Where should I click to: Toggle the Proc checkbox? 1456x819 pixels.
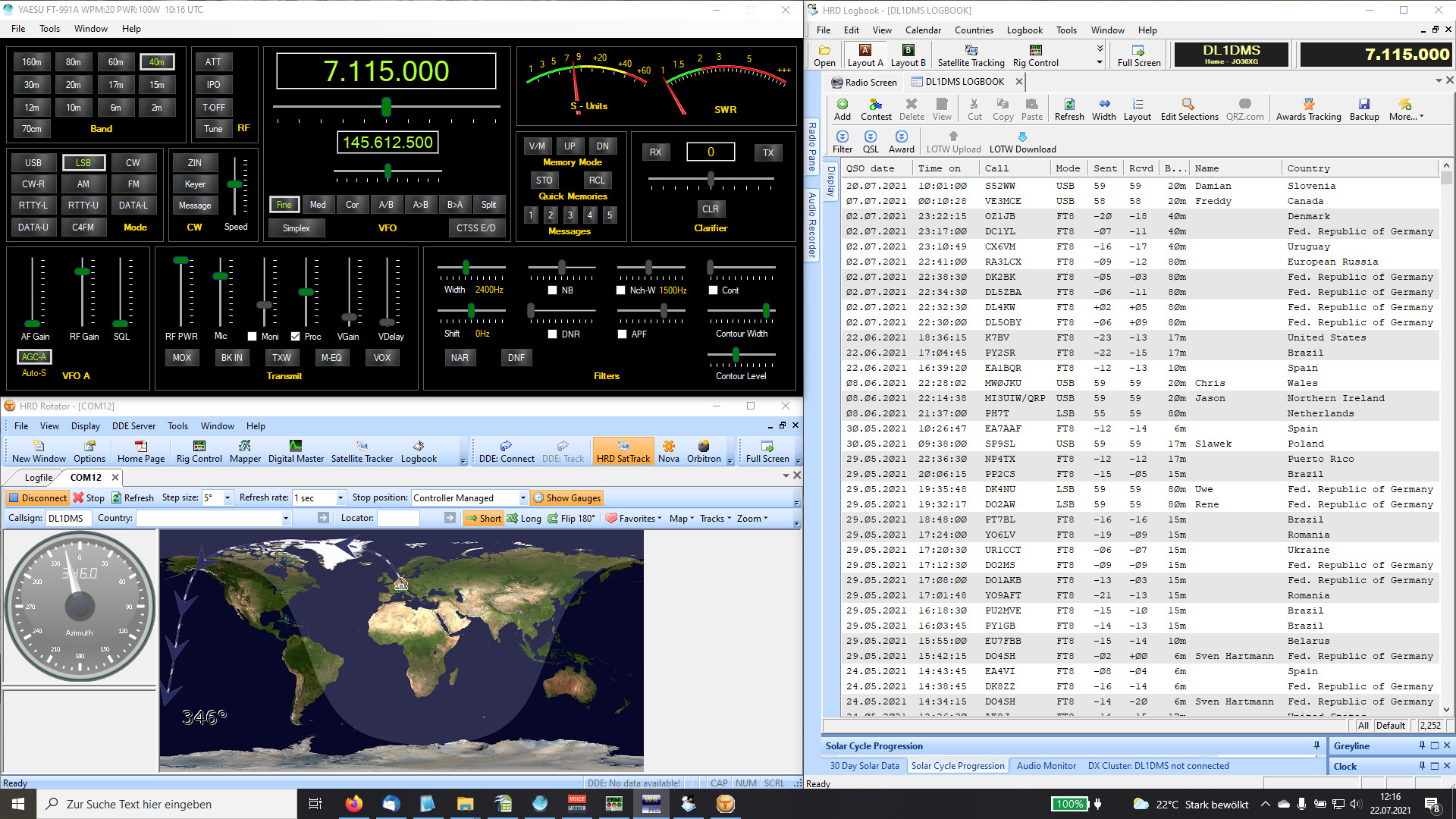click(x=296, y=337)
